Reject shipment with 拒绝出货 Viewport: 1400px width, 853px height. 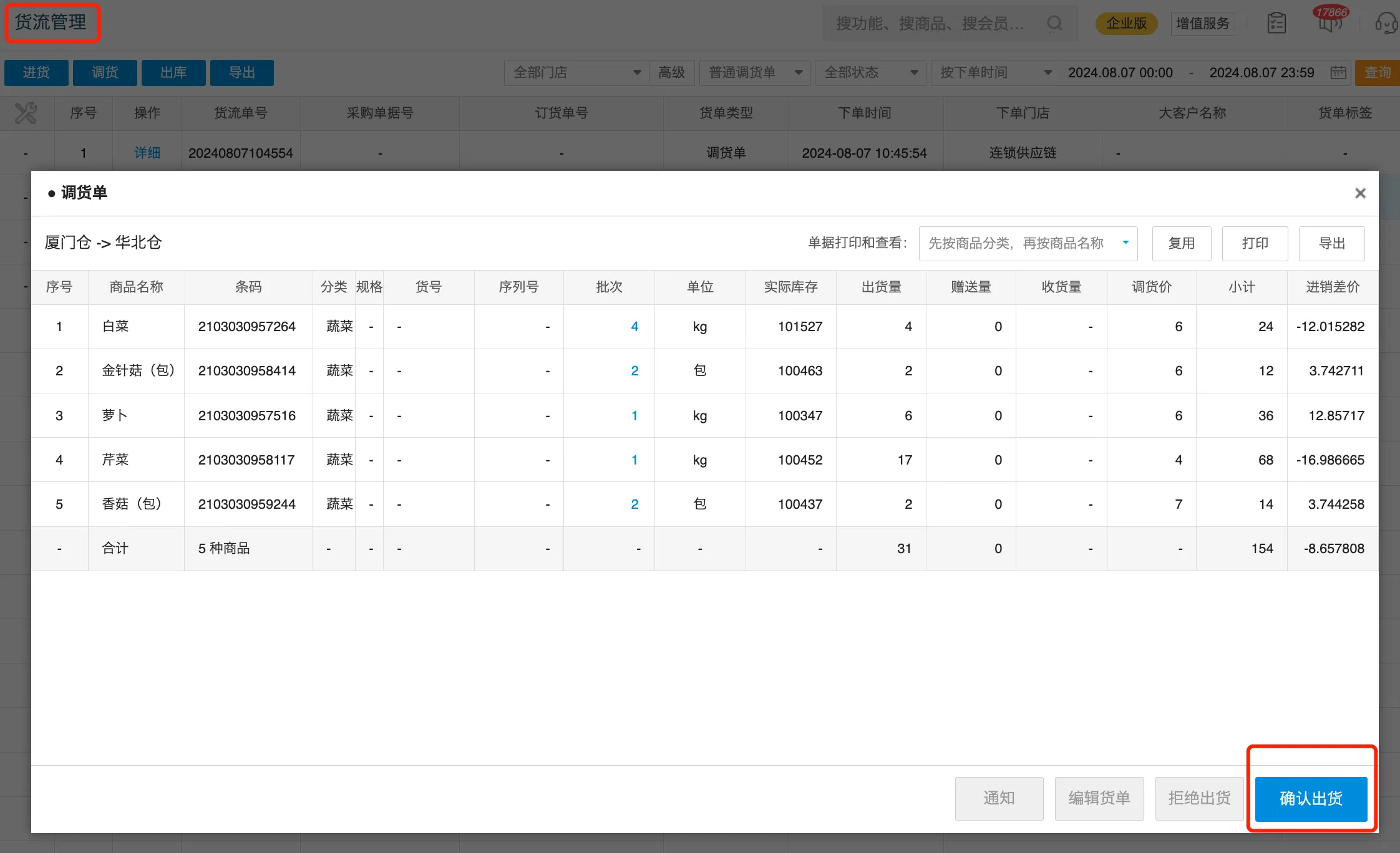pyautogui.click(x=1198, y=799)
